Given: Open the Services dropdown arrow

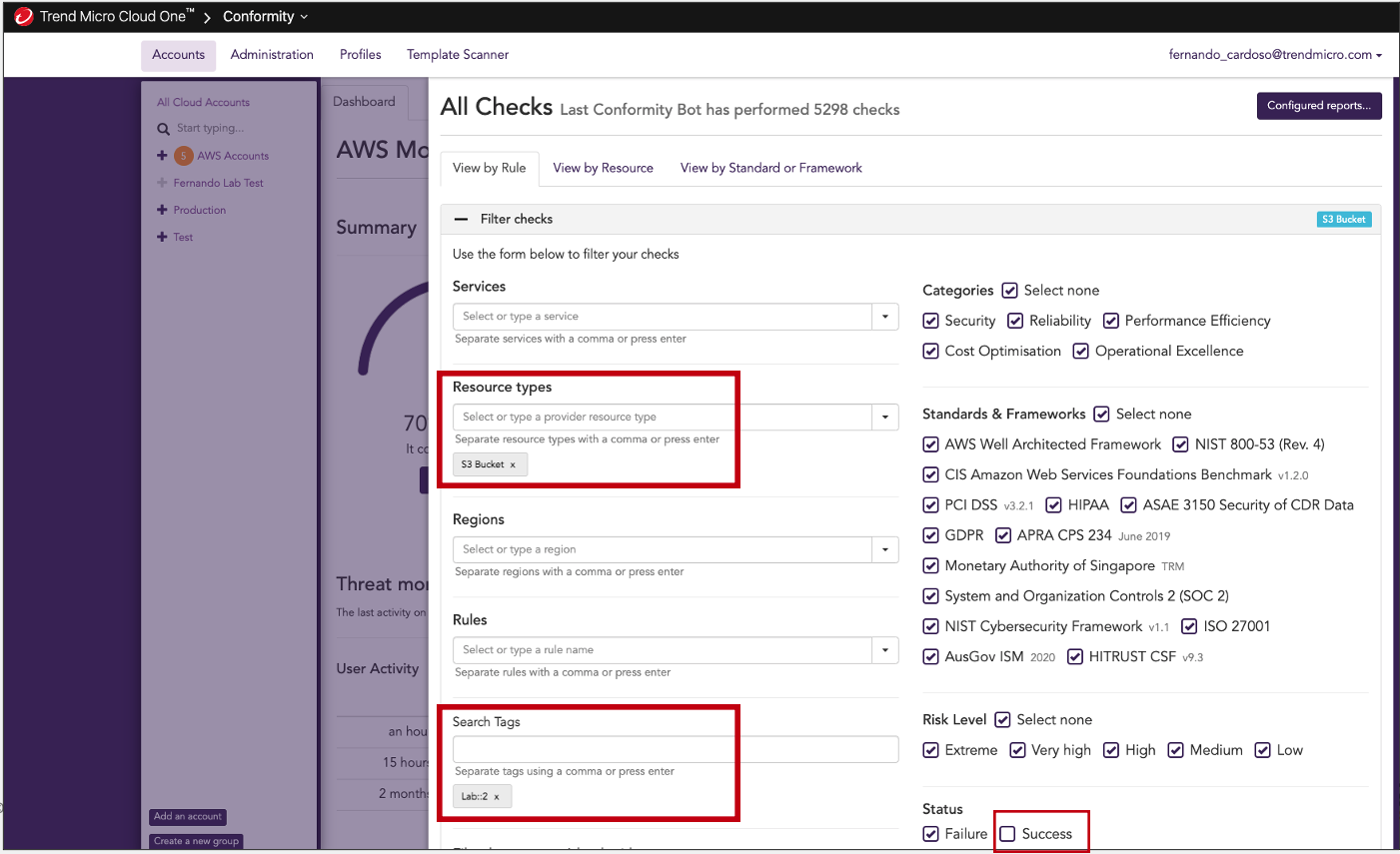Looking at the screenshot, I should pos(885,317).
